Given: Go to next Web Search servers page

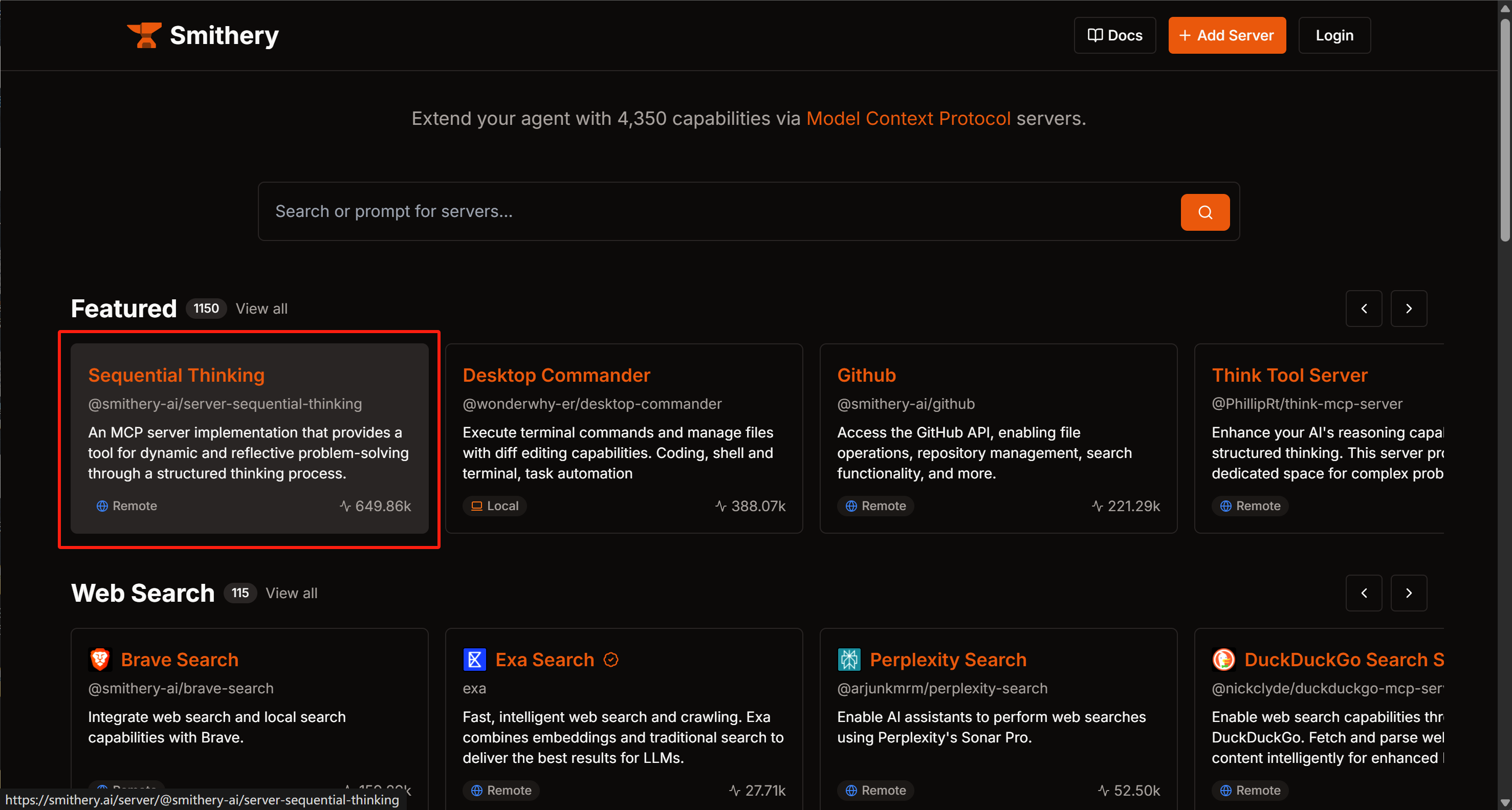Looking at the screenshot, I should click(1408, 594).
